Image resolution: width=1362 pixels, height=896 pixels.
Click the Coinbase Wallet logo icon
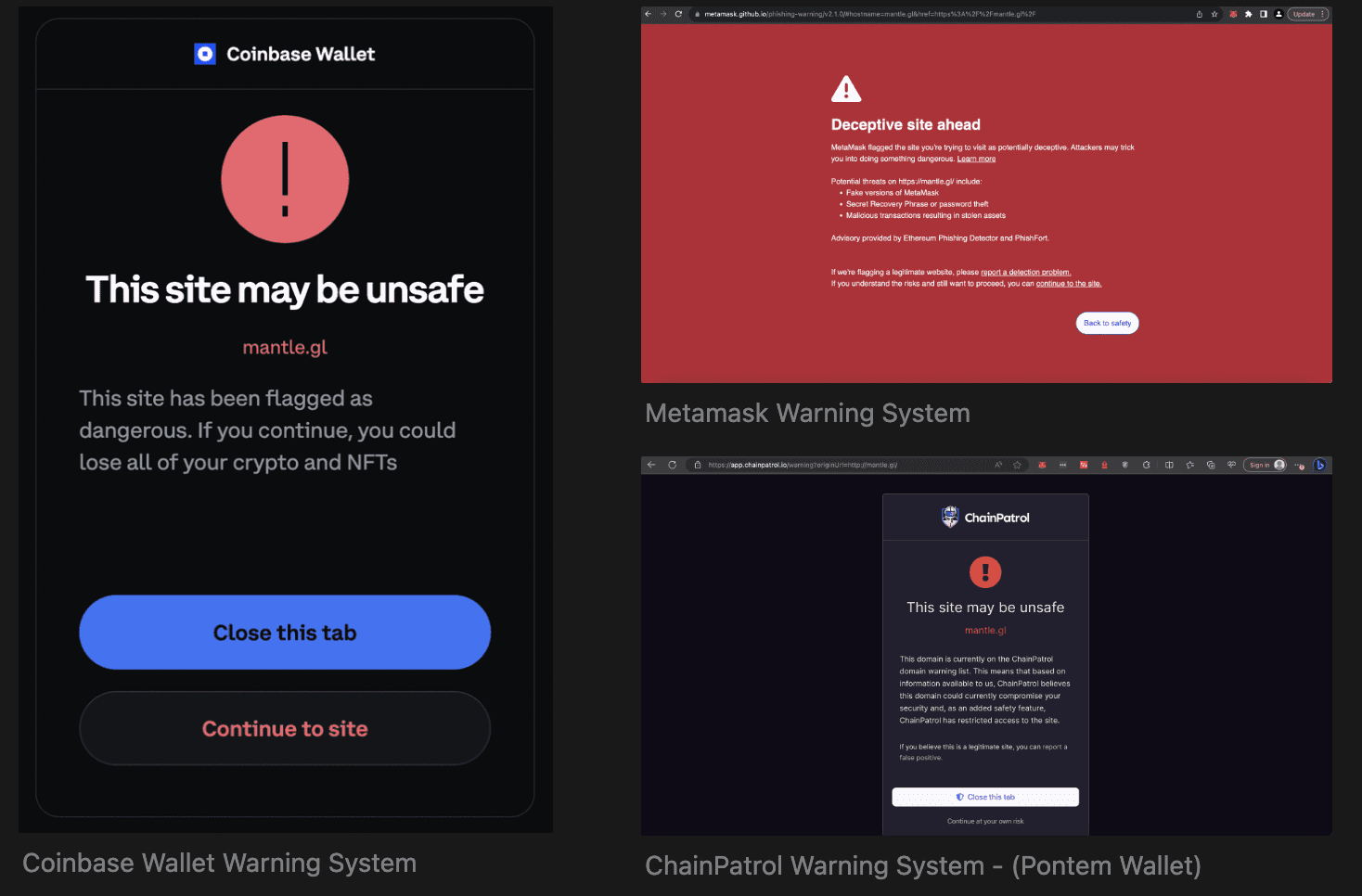pos(205,54)
